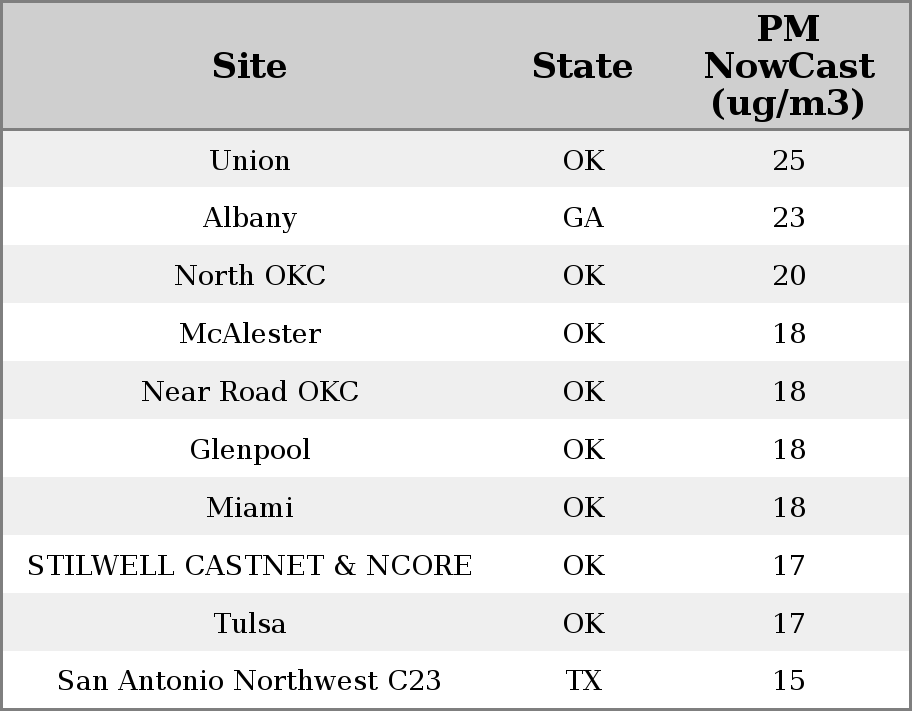Click the GA state cell for Albany
The width and height of the screenshot is (912, 711).
click(583, 218)
